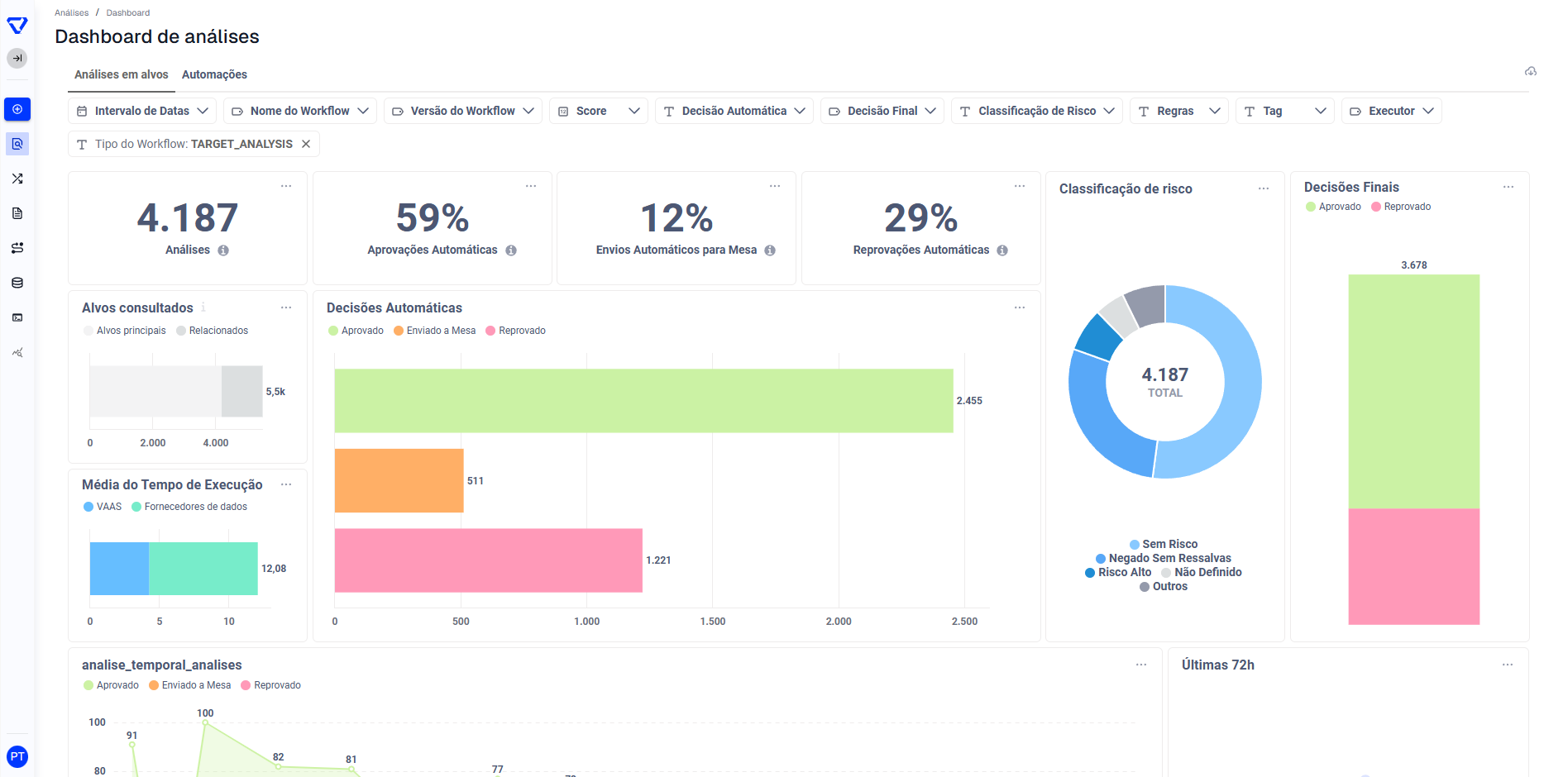Image resolution: width=1568 pixels, height=777 pixels.
Task: Click the info icon next to Aprovações Automáticas
Action: (511, 250)
